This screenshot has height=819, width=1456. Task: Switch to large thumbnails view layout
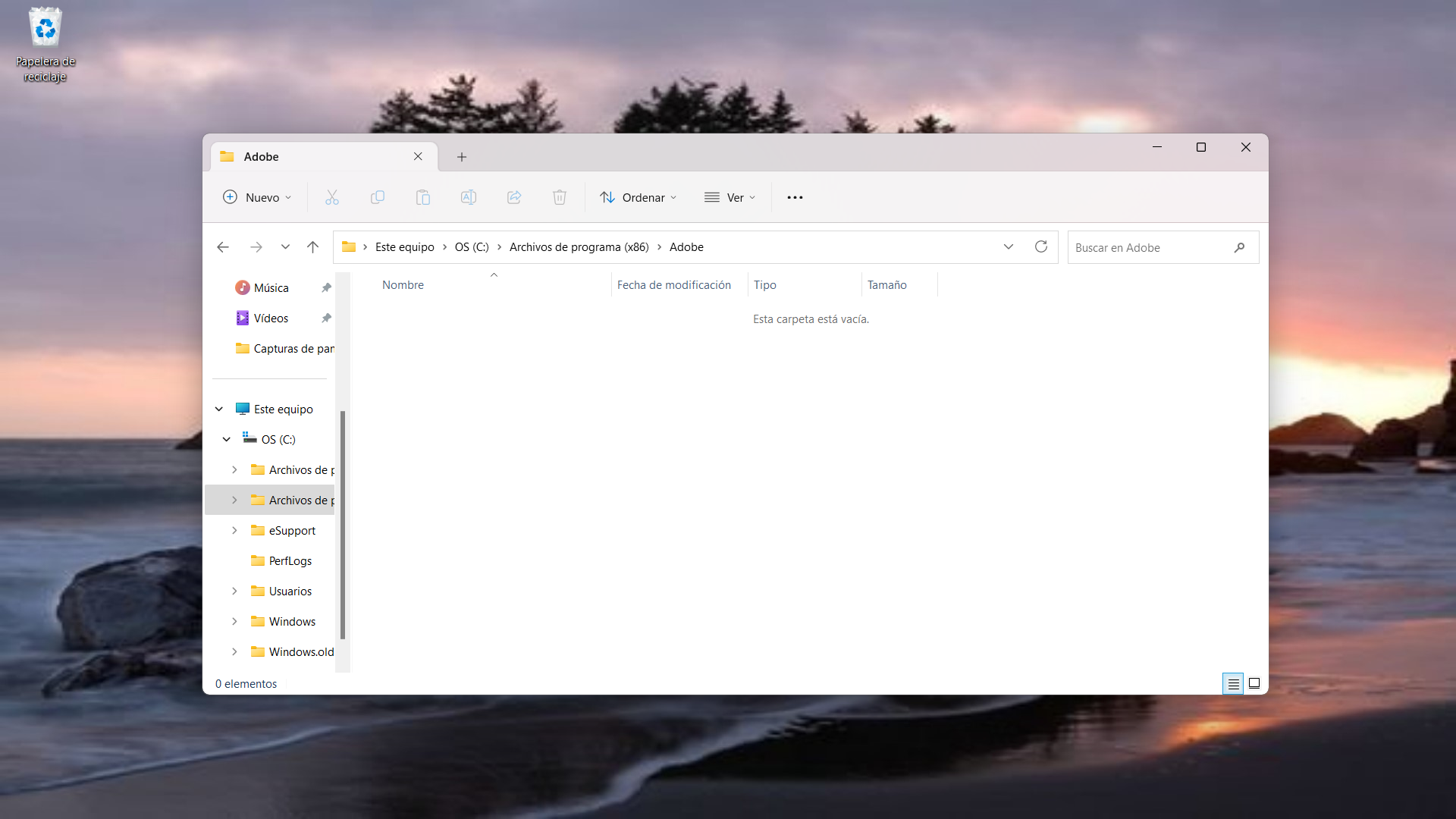pos(1254,684)
